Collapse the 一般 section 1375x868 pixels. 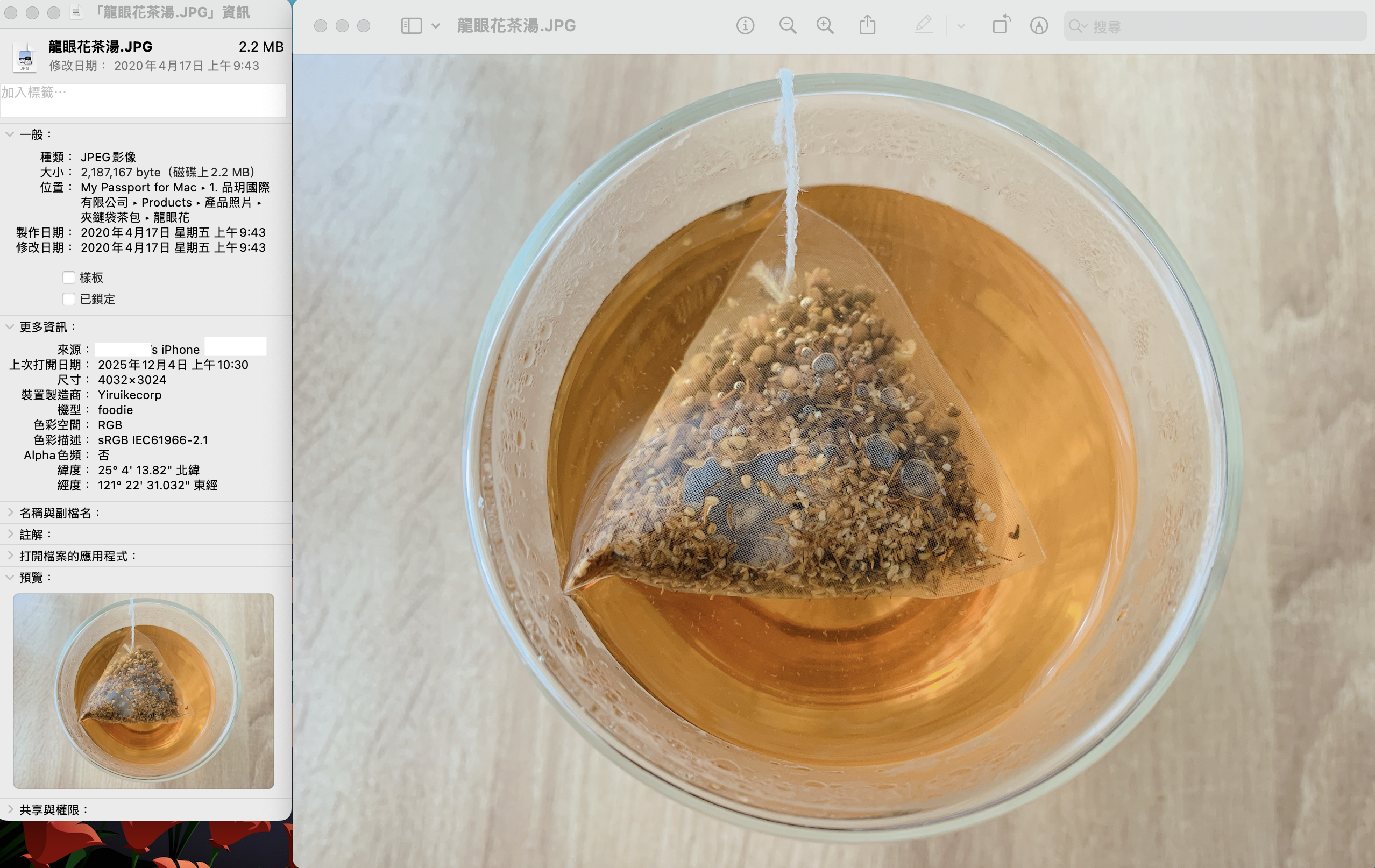(x=10, y=134)
